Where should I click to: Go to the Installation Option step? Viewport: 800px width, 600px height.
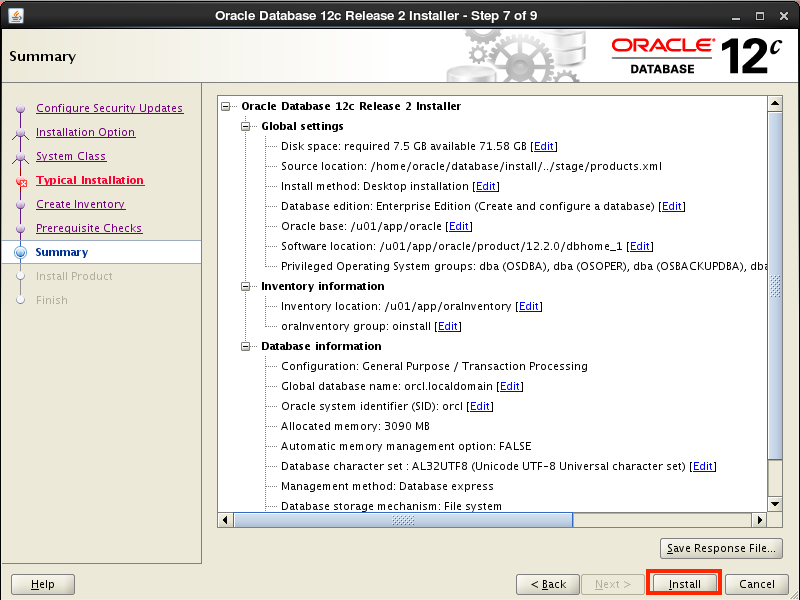click(86, 132)
